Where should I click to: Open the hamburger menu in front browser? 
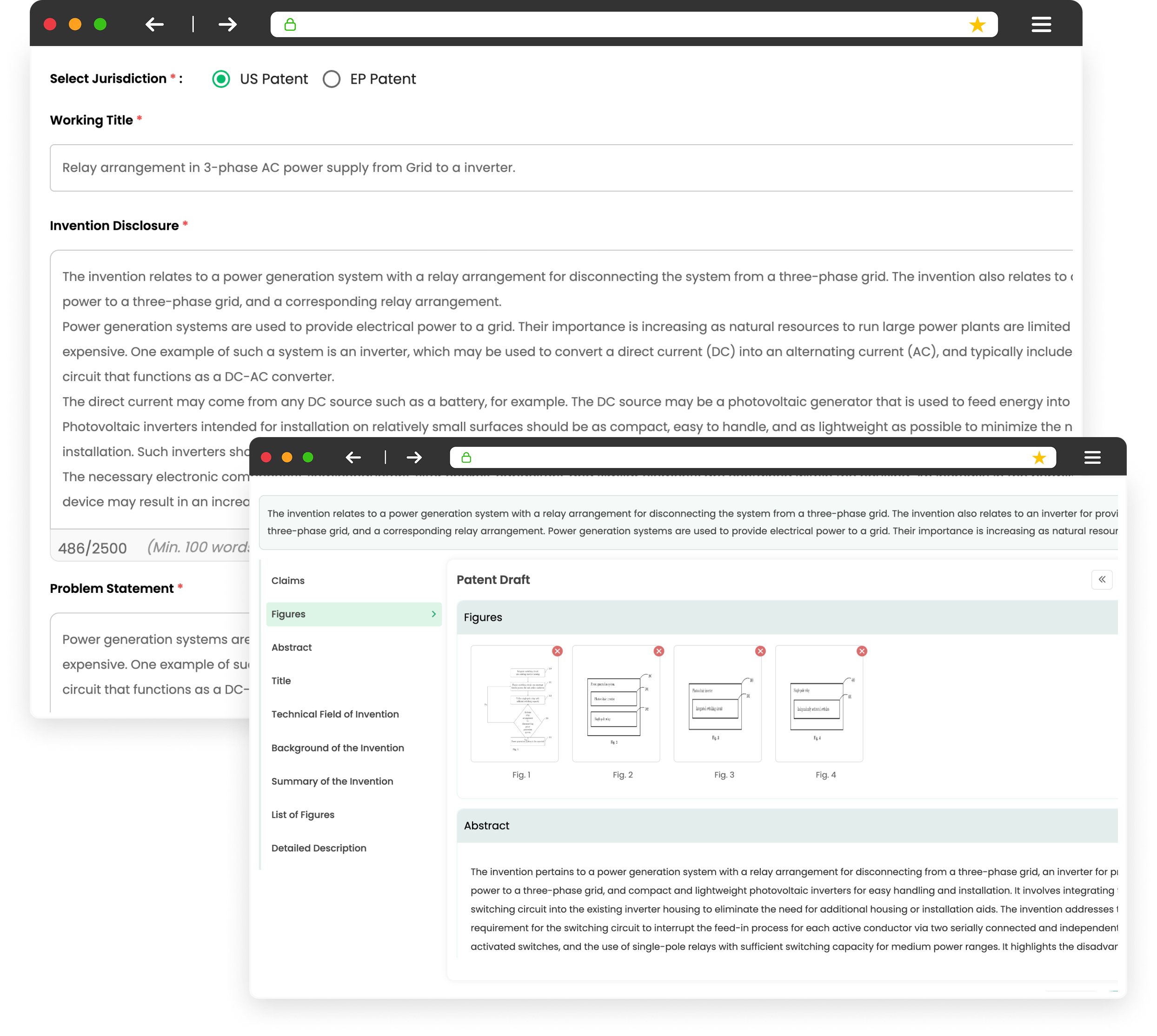coord(1092,457)
